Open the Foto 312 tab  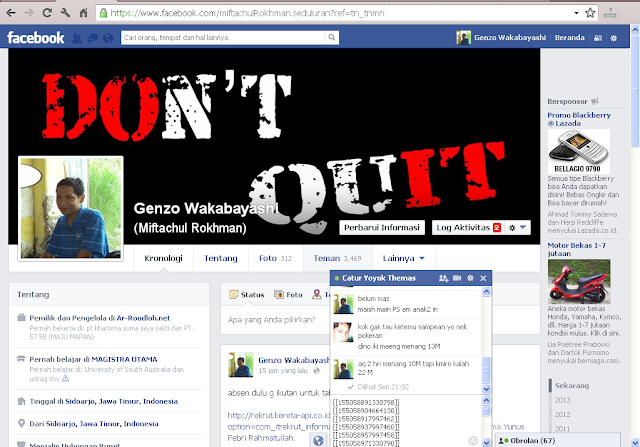[x=276, y=258]
